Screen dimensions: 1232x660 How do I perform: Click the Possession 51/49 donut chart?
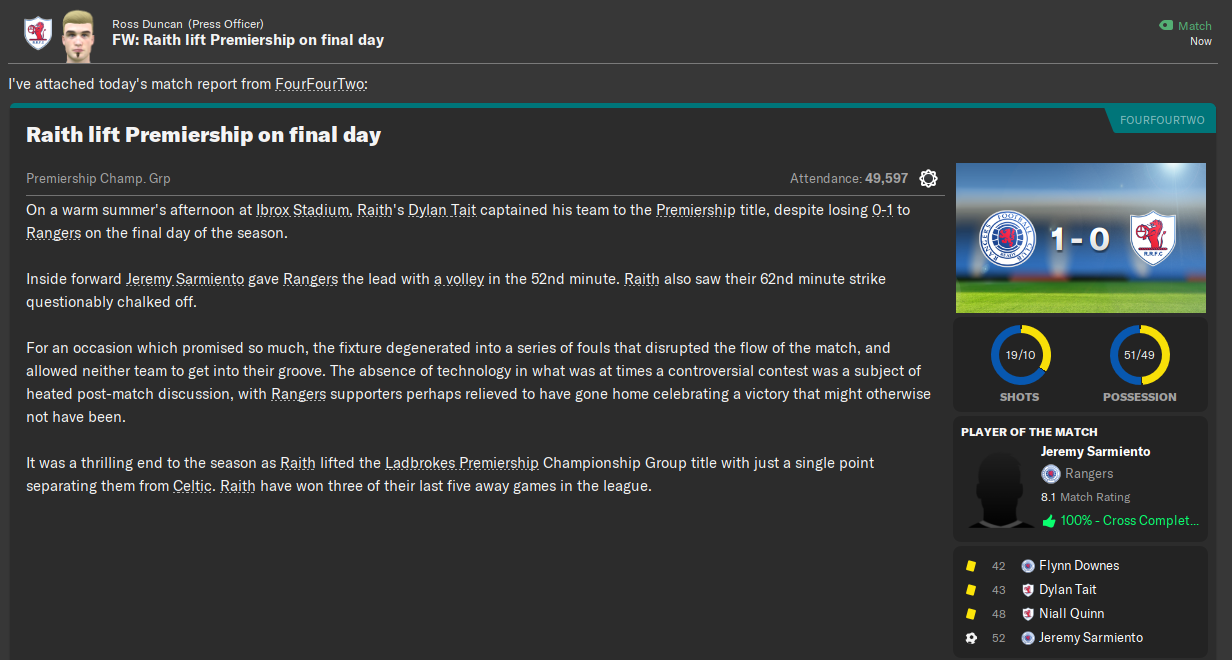[1139, 356]
